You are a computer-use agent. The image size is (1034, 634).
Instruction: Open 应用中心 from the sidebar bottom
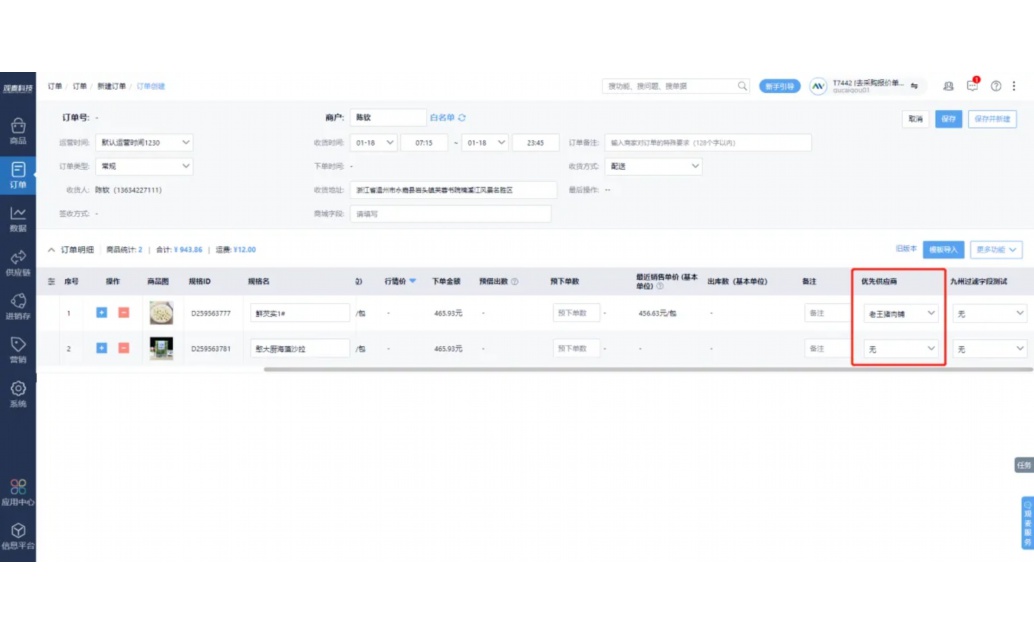click(x=18, y=492)
